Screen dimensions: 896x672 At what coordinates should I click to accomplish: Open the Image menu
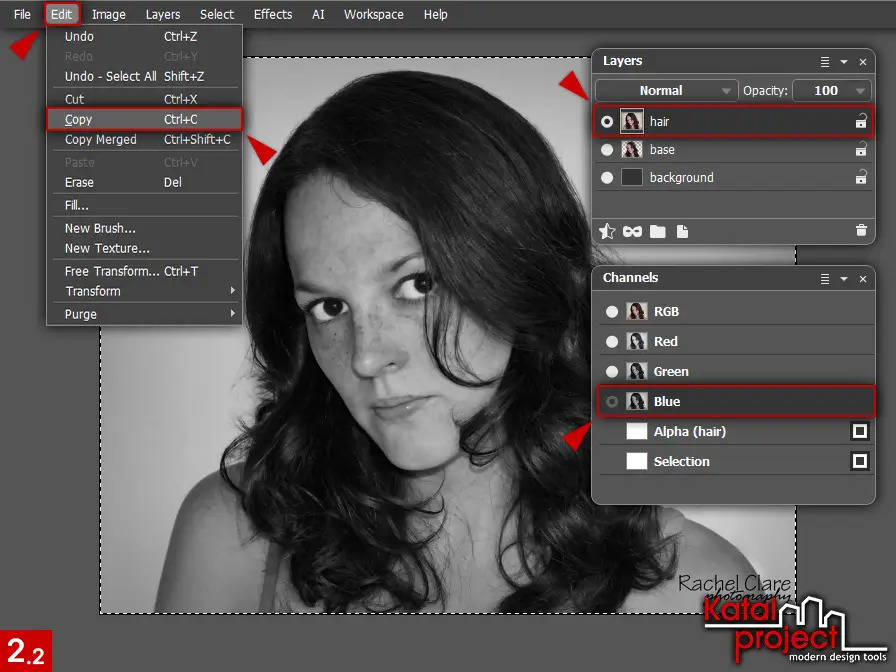click(x=108, y=14)
